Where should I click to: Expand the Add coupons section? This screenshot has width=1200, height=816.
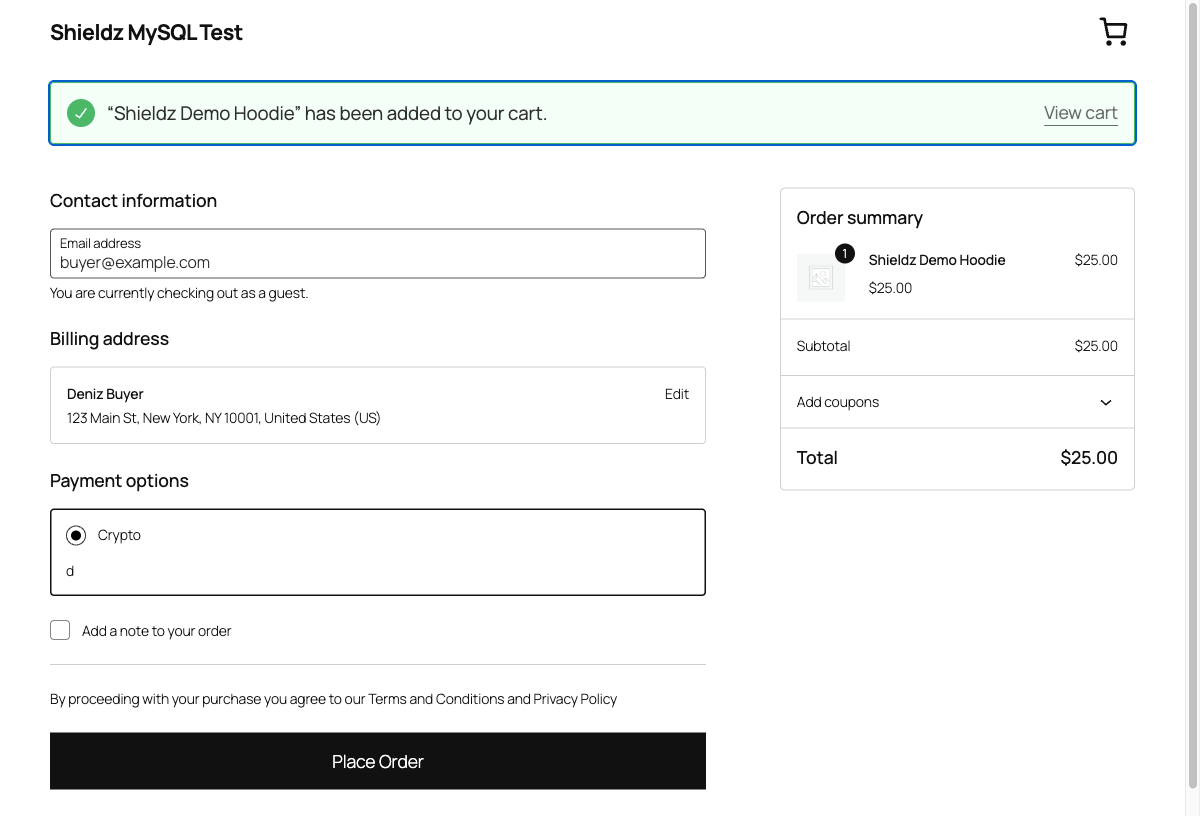point(957,402)
